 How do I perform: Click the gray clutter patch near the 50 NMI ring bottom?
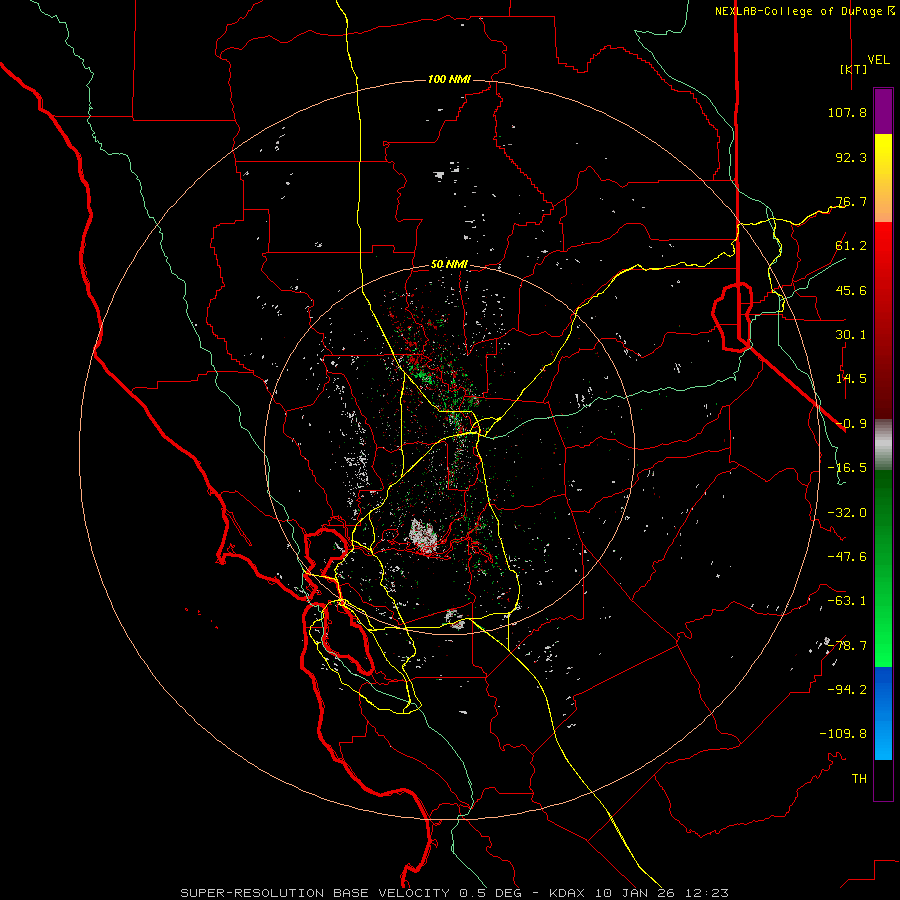[x=455, y=619]
